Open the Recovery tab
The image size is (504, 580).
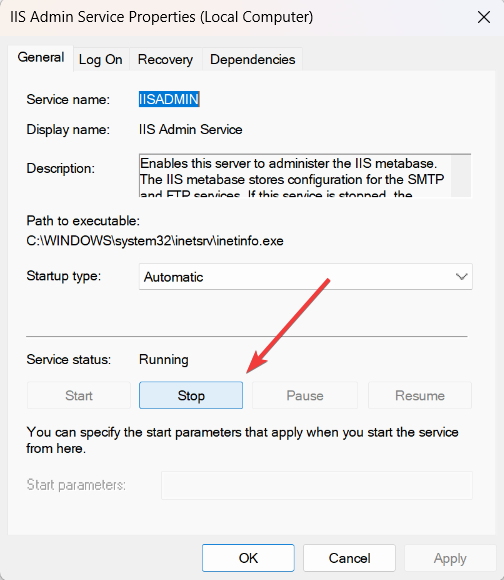tap(165, 60)
